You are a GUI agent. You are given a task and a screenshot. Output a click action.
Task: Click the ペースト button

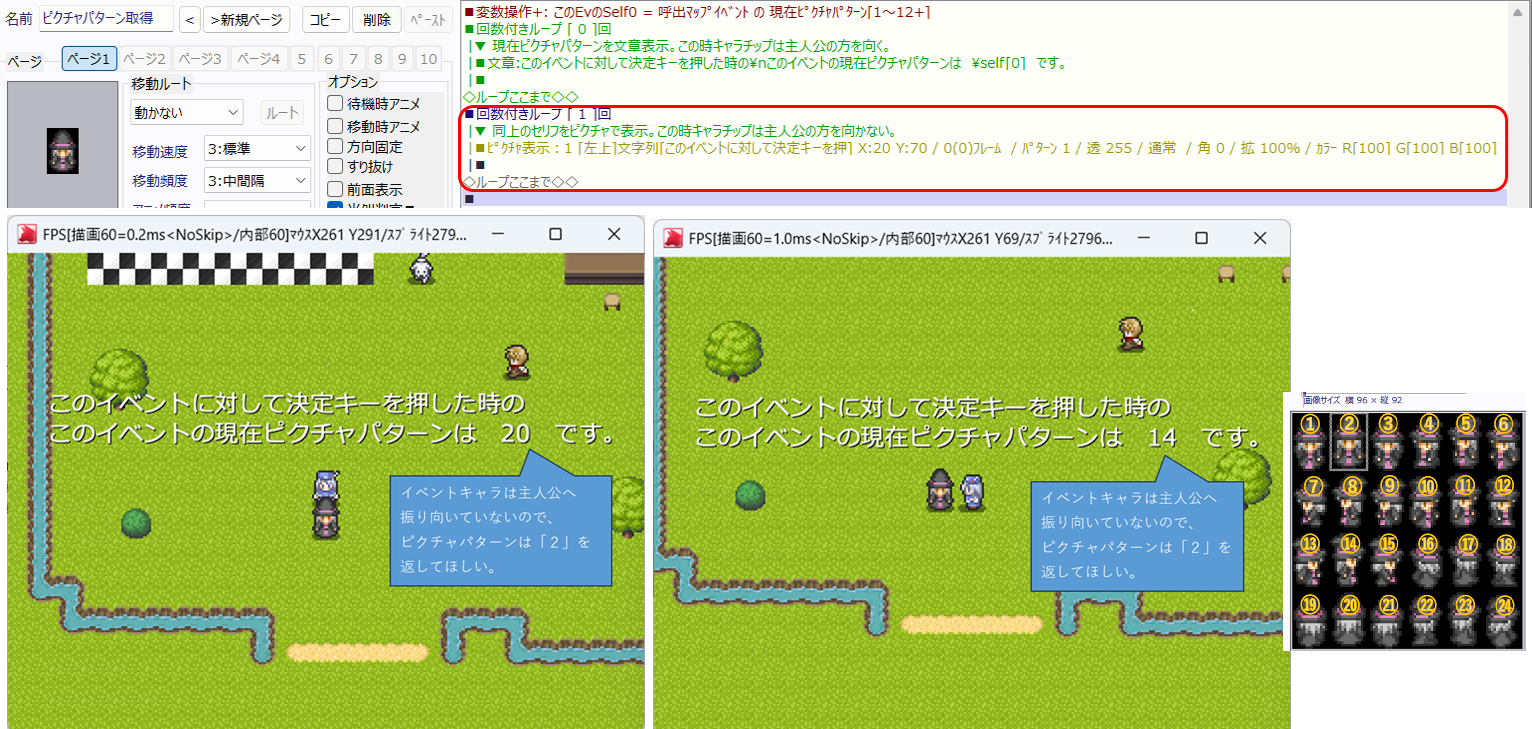click(428, 20)
